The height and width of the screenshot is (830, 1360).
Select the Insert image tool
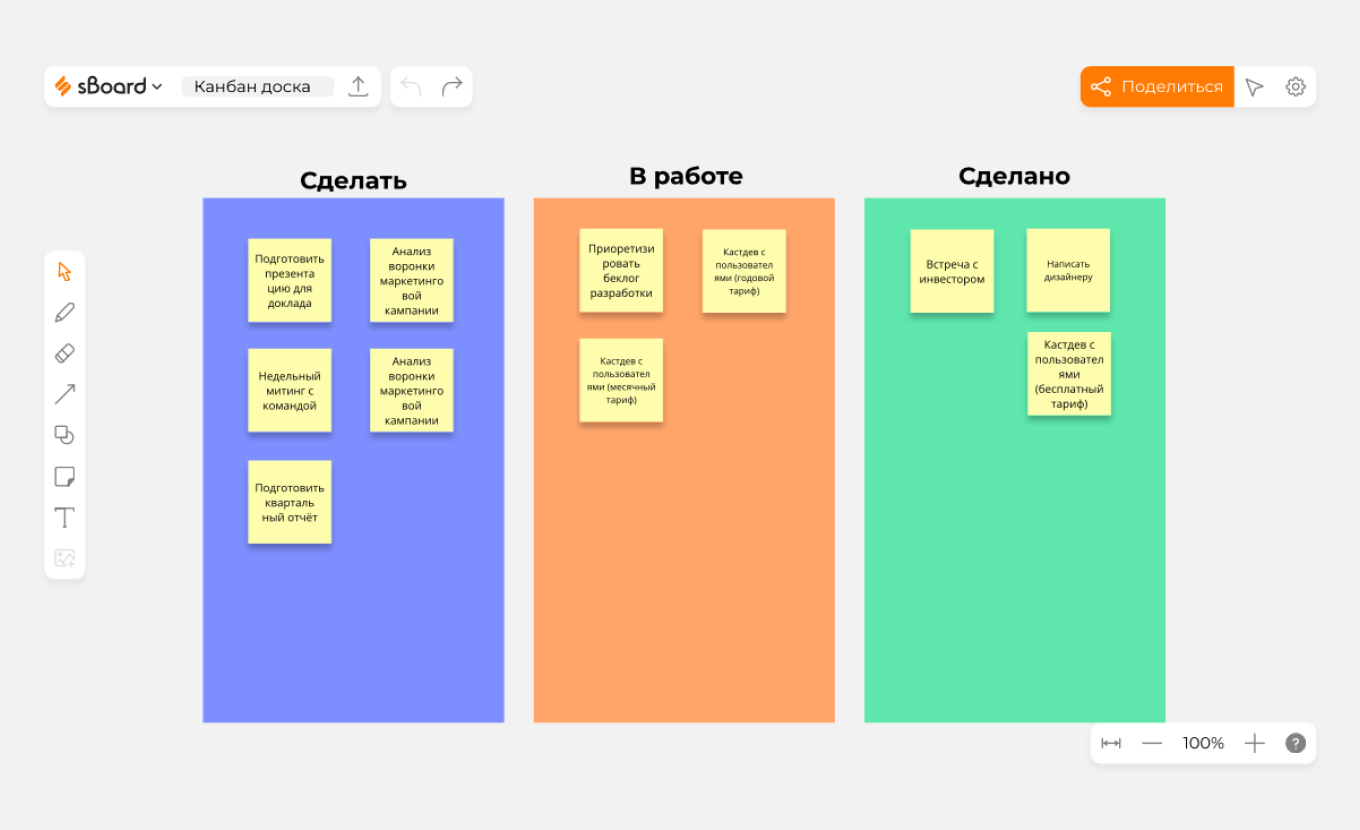64,558
